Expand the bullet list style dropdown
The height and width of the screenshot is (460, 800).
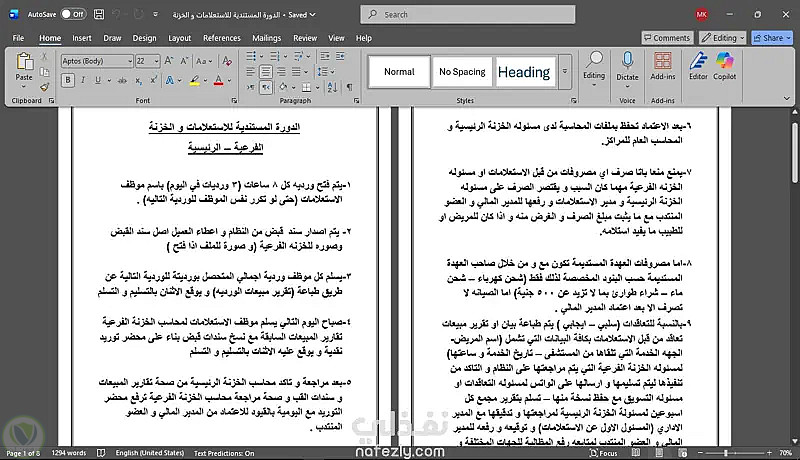(x=261, y=57)
